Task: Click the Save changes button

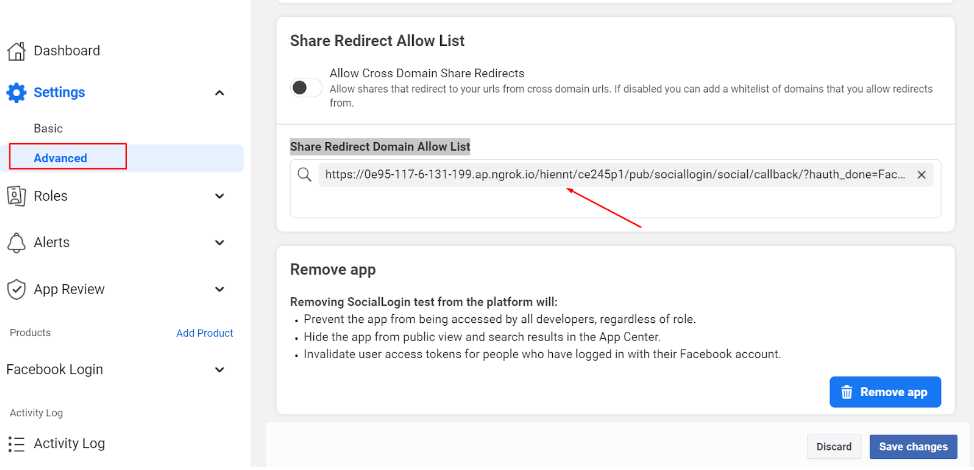Action: pos(913,447)
